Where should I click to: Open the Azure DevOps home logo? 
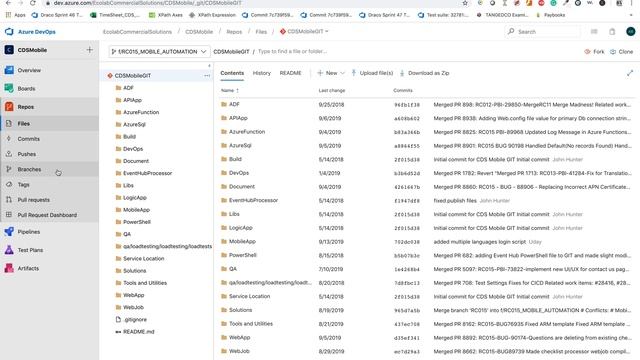coord(31,31)
